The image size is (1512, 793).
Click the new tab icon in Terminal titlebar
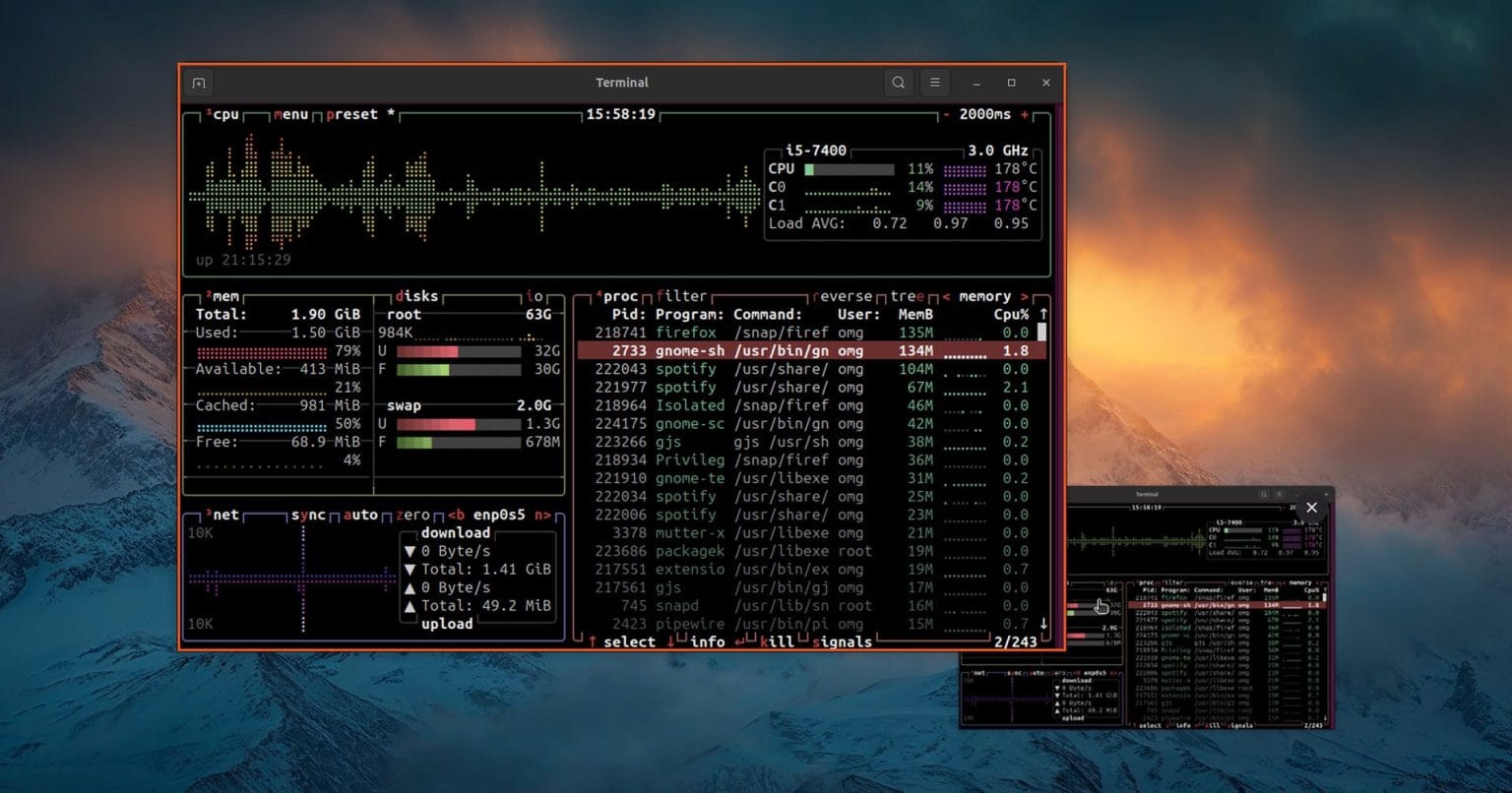(199, 84)
